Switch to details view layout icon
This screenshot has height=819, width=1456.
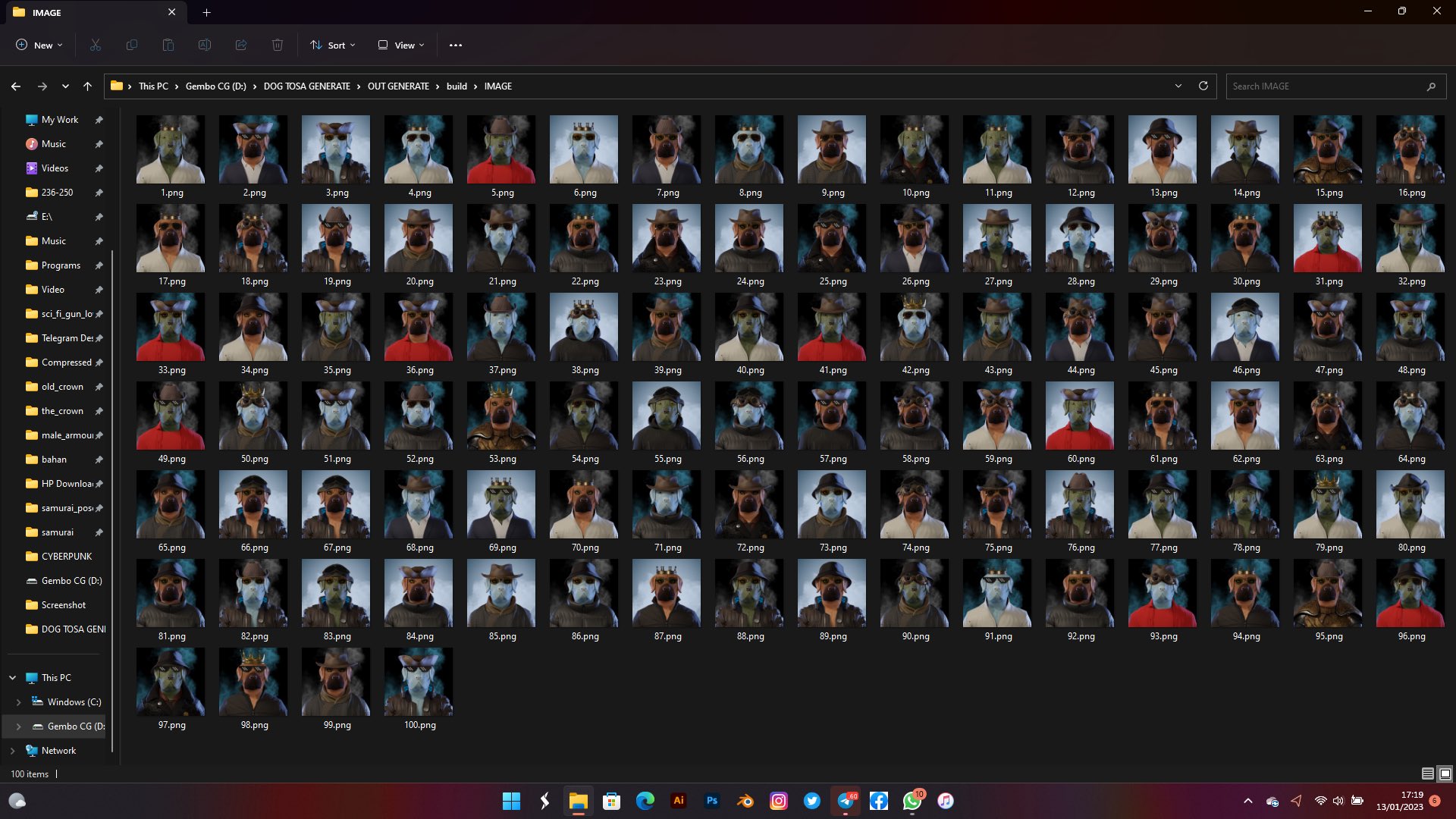[1427, 773]
